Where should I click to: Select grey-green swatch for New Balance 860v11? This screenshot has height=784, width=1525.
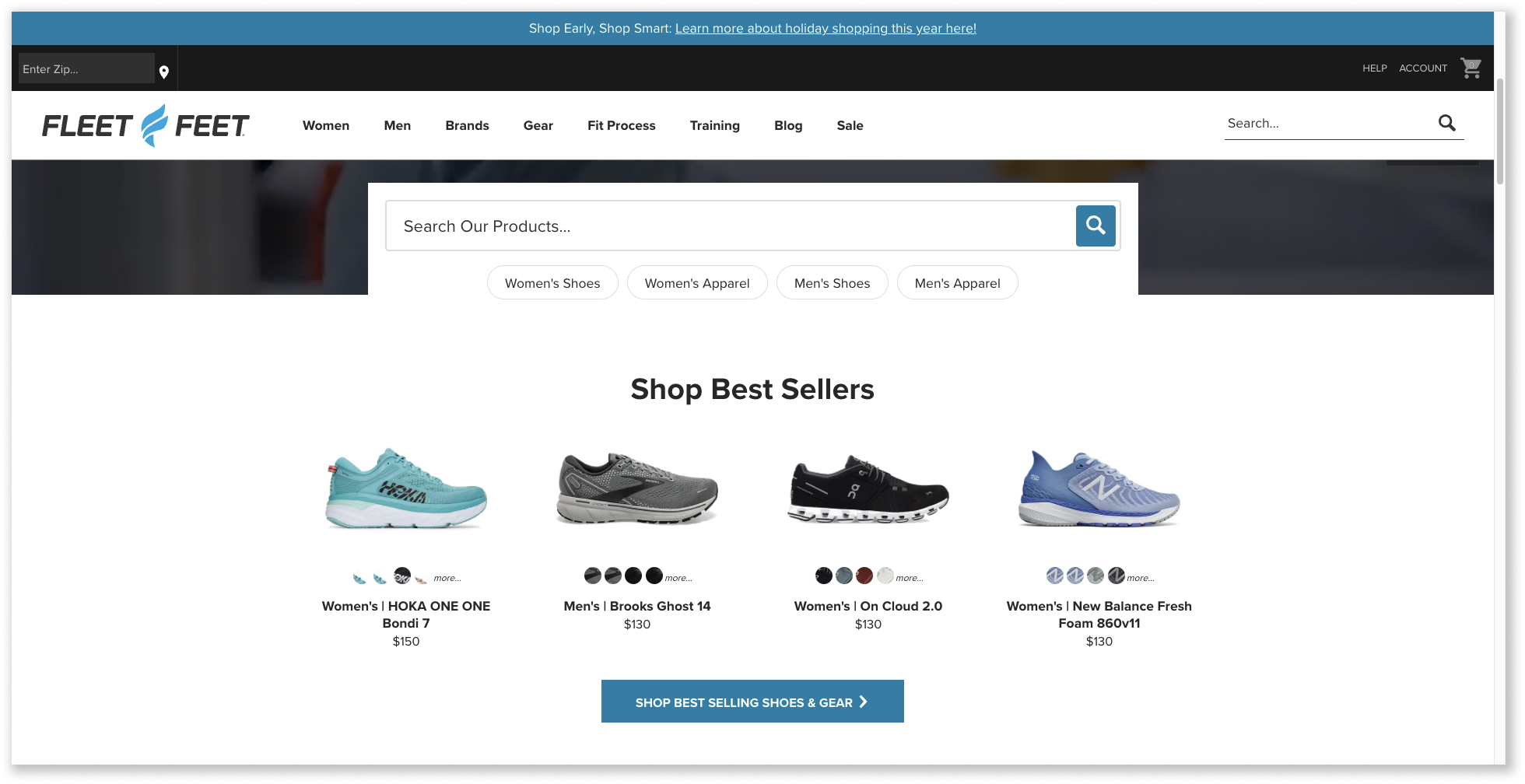point(1096,576)
